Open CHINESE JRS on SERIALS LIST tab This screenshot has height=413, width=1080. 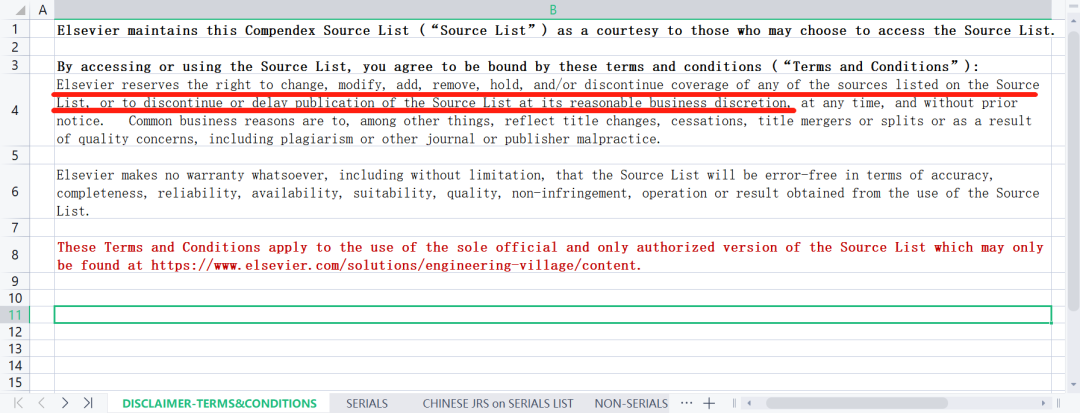498,403
